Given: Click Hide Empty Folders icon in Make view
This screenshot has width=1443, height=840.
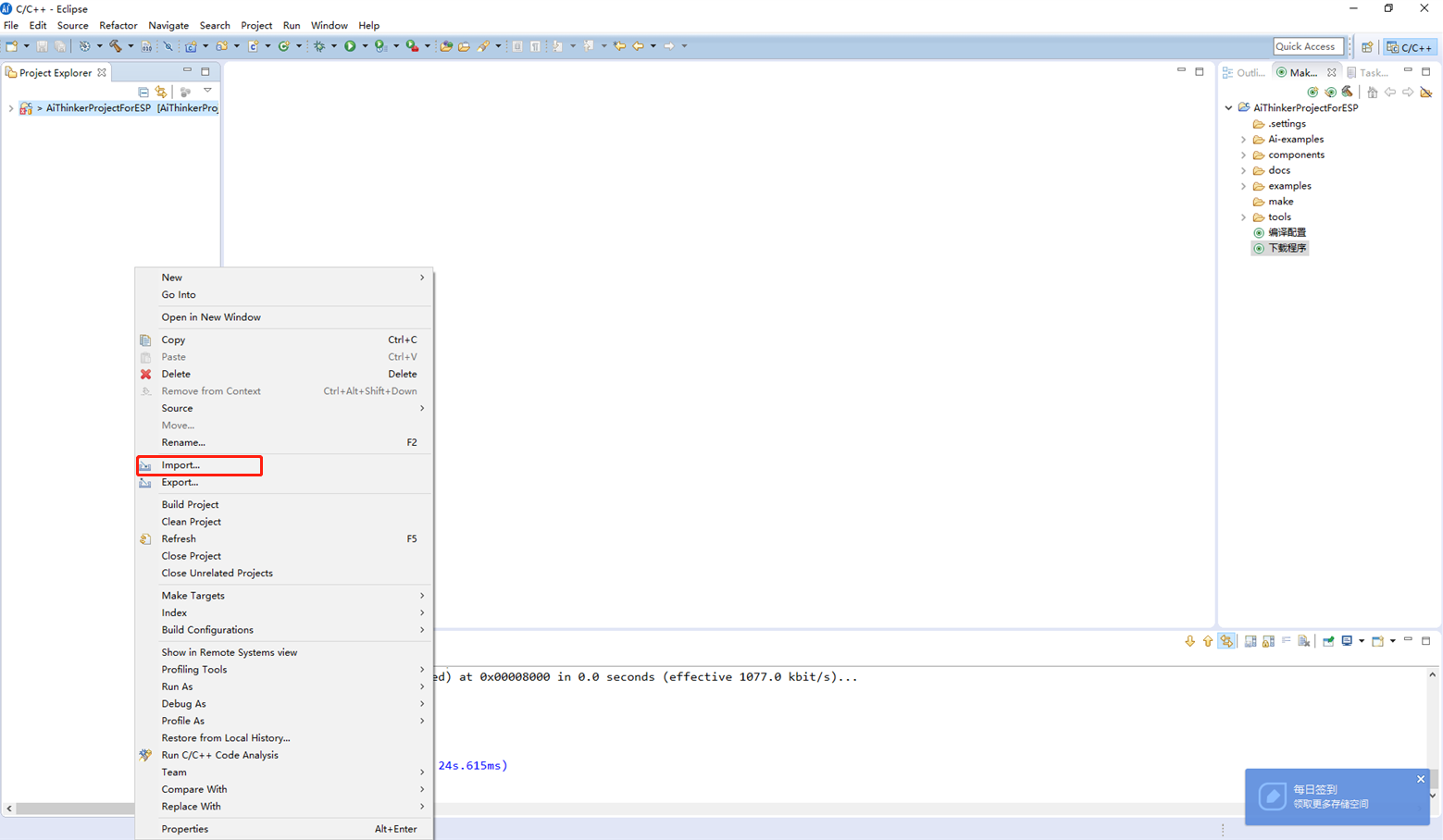Looking at the screenshot, I should pos(1426,92).
